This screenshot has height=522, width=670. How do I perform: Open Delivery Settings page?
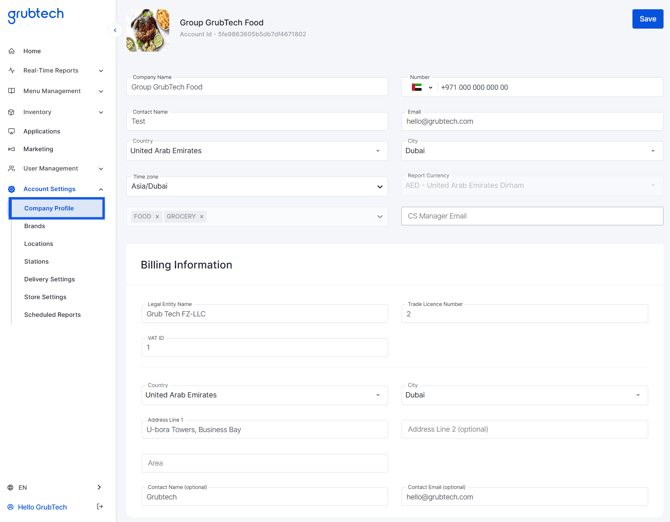tap(49, 279)
